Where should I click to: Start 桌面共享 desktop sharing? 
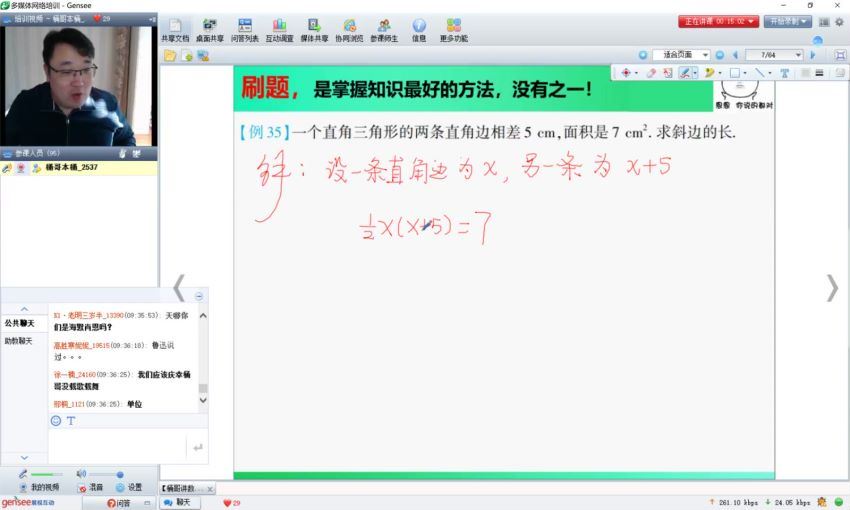209,30
